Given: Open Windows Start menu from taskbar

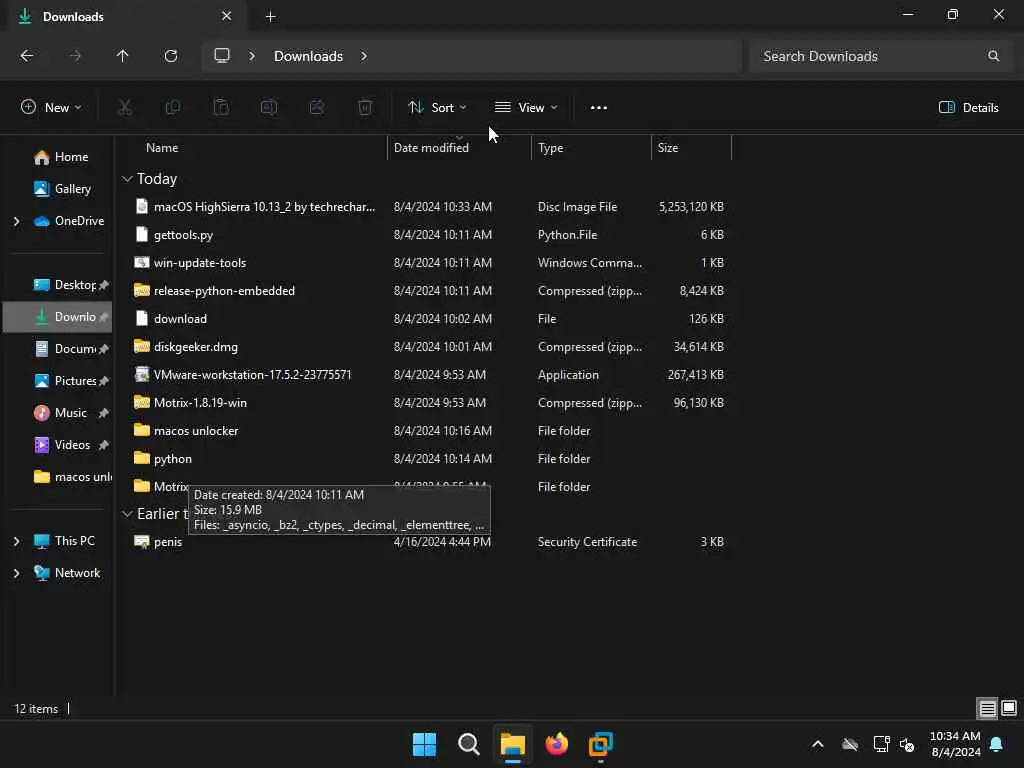Looking at the screenshot, I should (424, 744).
